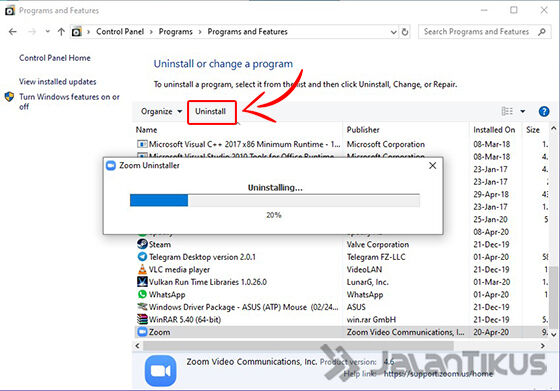Click the Valve Corporation publisher cell
Viewport: 560px width, 391px height.
[378, 245]
